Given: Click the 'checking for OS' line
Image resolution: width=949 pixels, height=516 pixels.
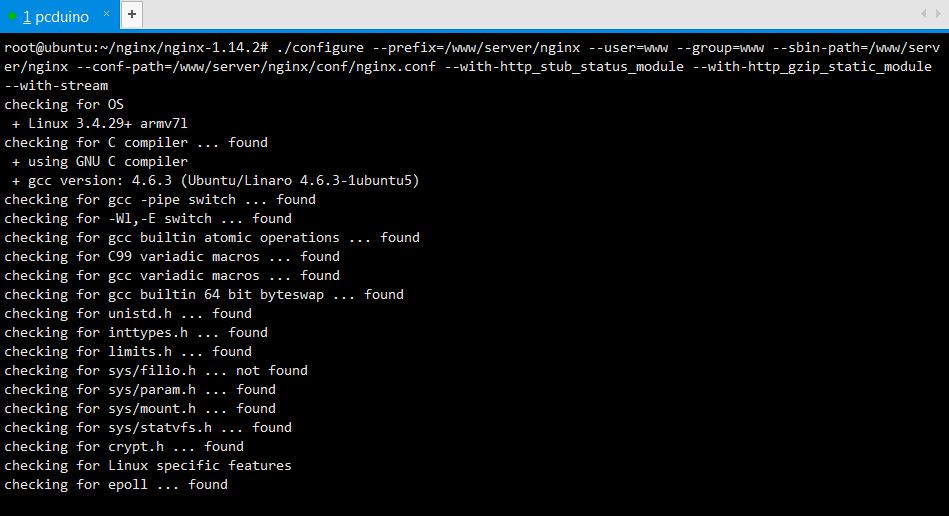Looking at the screenshot, I should point(64,105).
